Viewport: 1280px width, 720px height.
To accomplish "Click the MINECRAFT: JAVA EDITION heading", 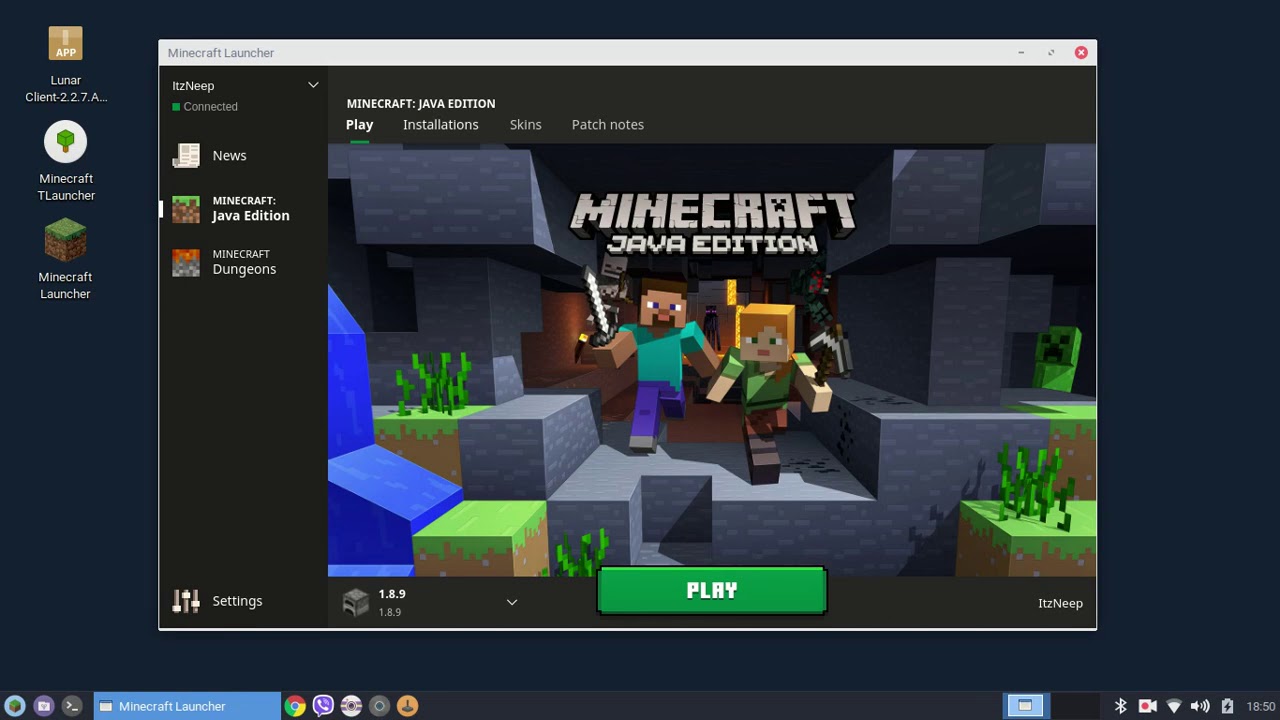I will click(x=421, y=103).
